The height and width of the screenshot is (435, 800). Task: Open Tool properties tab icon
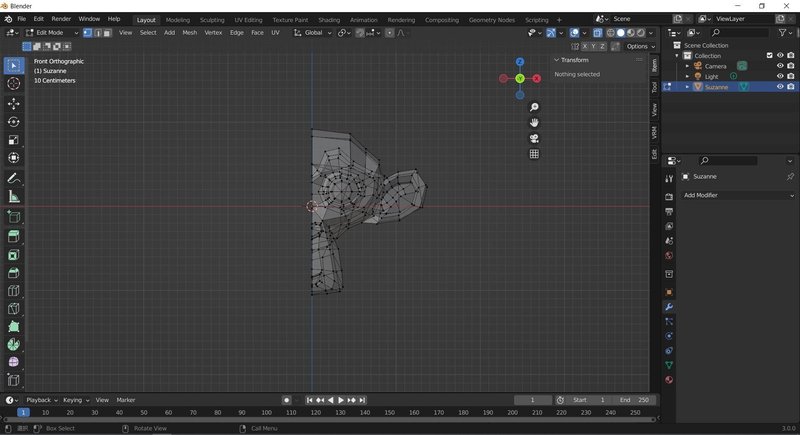[669, 178]
